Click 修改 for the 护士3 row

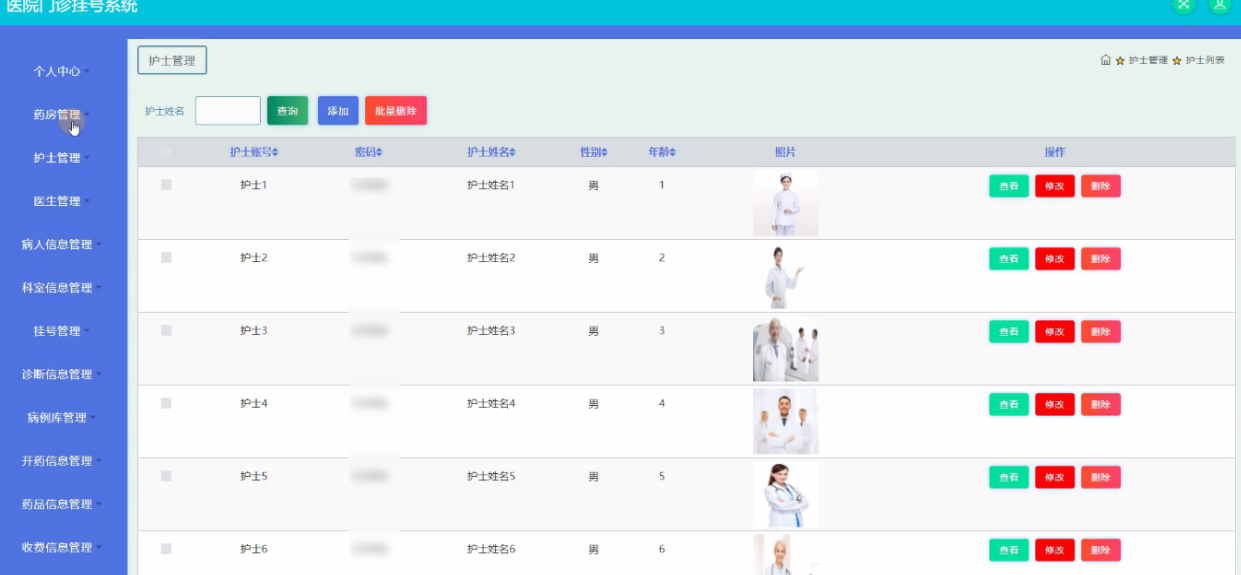(1055, 332)
